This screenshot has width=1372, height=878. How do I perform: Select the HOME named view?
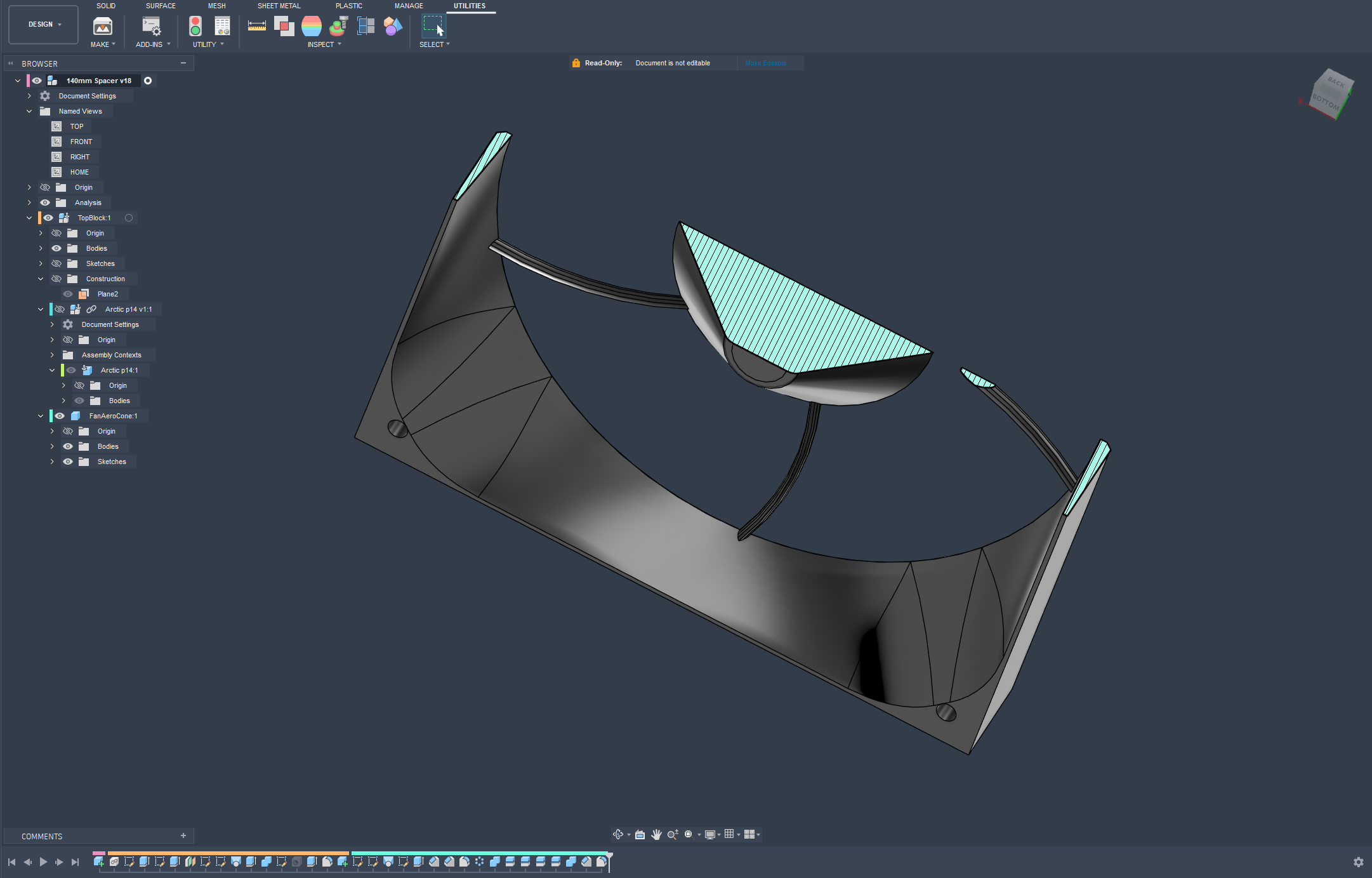(x=79, y=172)
